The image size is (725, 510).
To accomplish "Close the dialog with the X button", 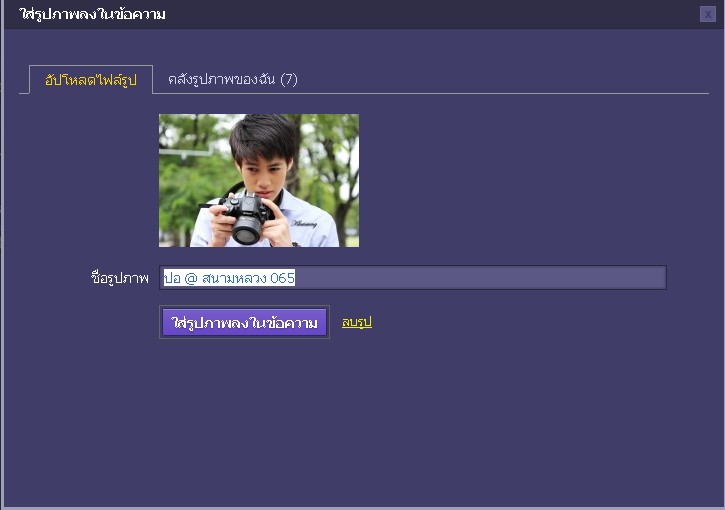I will [x=707, y=14].
